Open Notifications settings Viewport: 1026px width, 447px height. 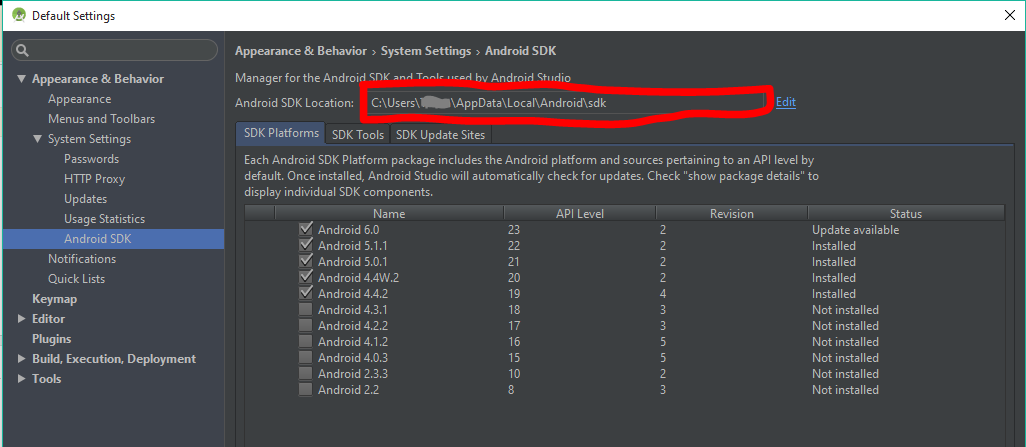click(82, 259)
